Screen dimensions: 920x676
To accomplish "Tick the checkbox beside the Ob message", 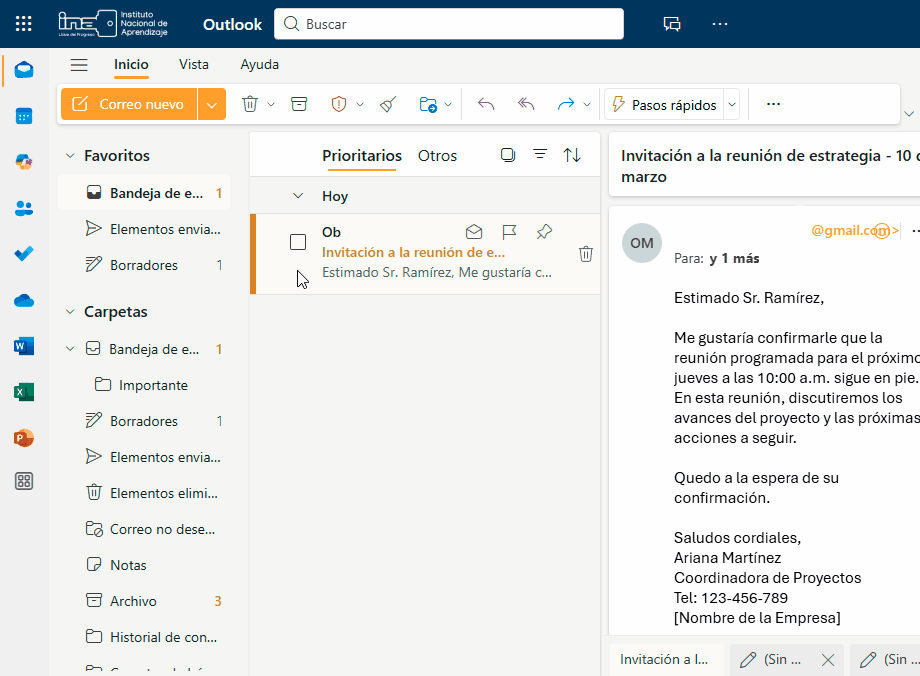I will pos(298,242).
